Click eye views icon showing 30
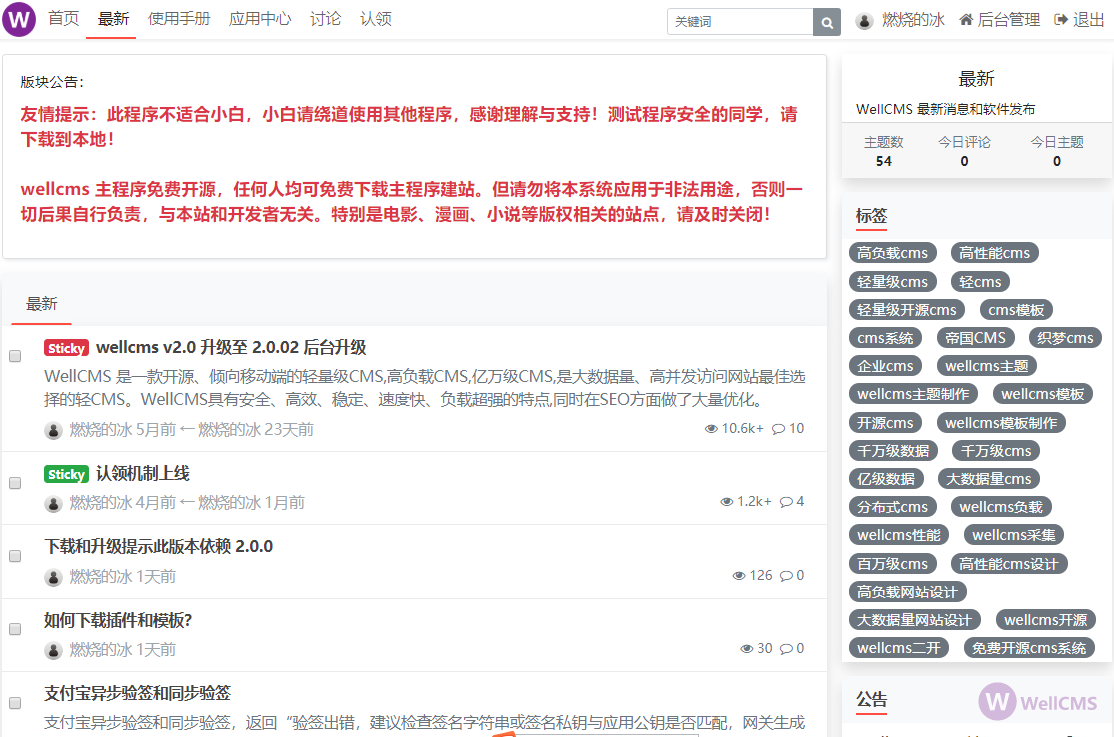 pos(747,649)
